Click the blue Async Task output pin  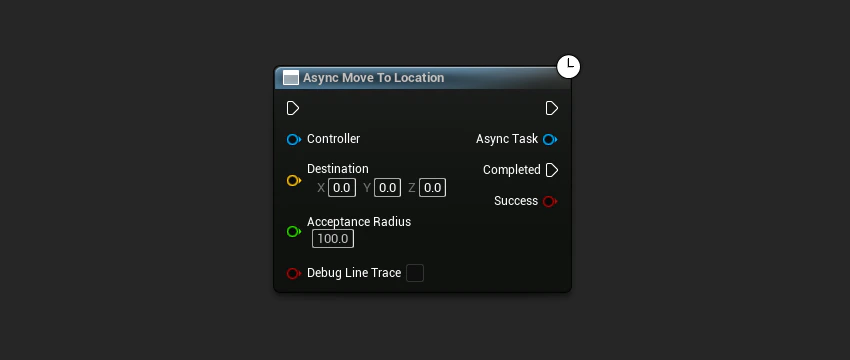[550, 140]
